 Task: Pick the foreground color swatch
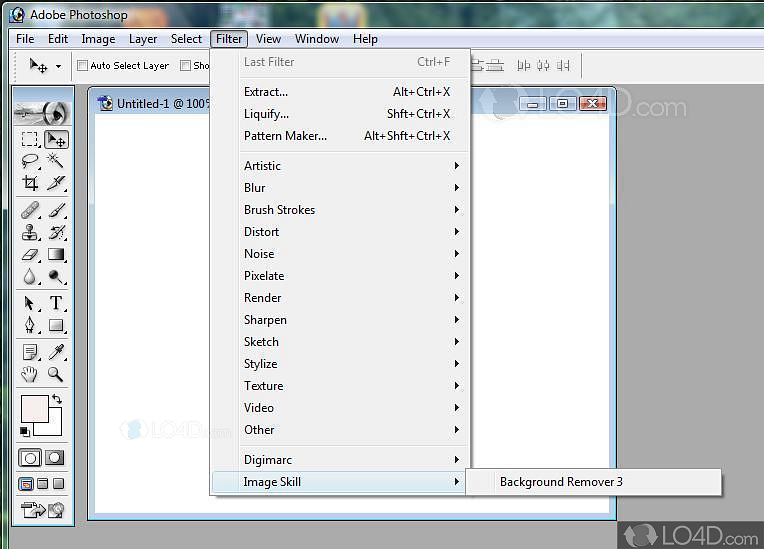pos(34,409)
